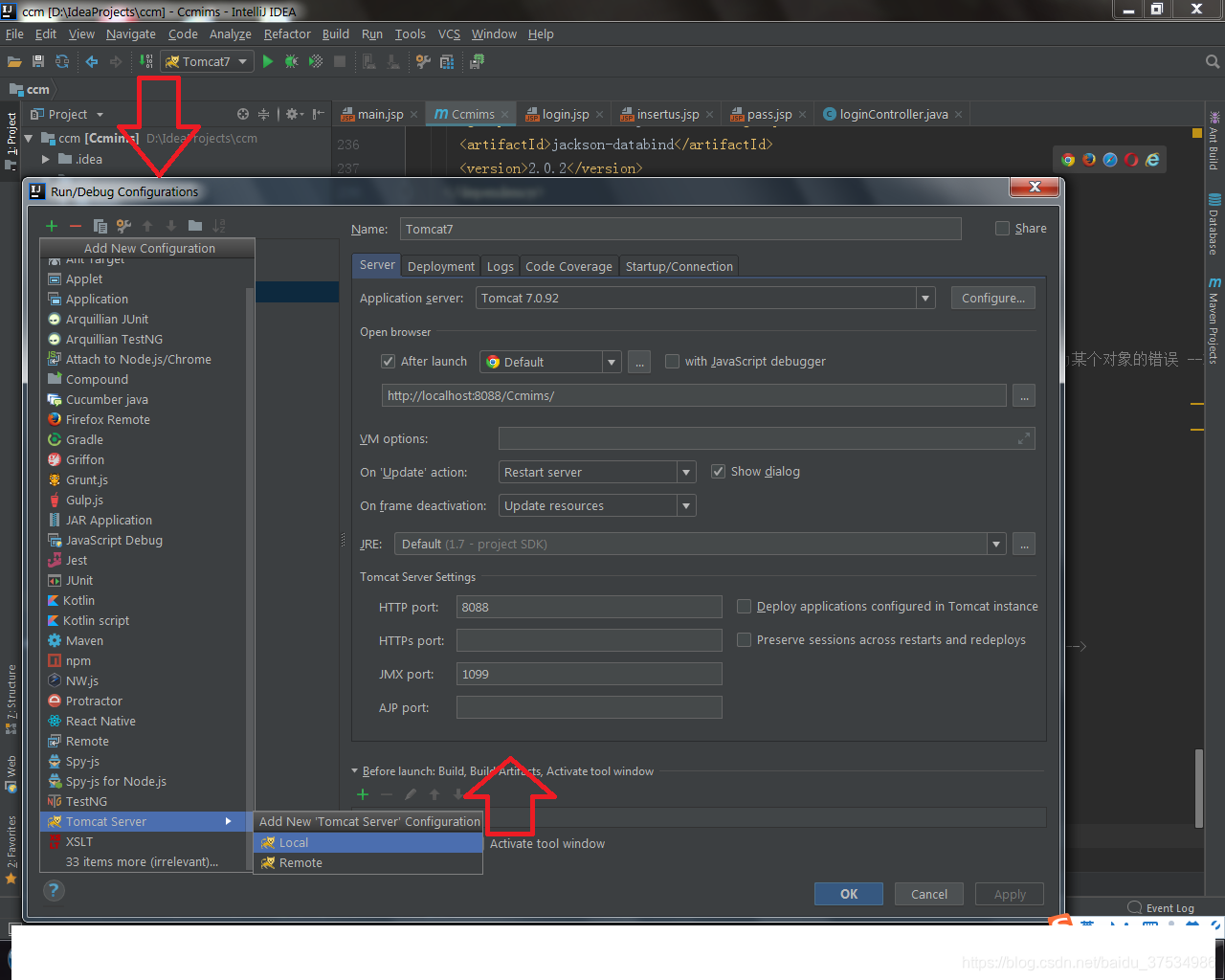Click the Create New Folder icon in dialog
The height and width of the screenshot is (980, 1225).
[x=195, y=226]
